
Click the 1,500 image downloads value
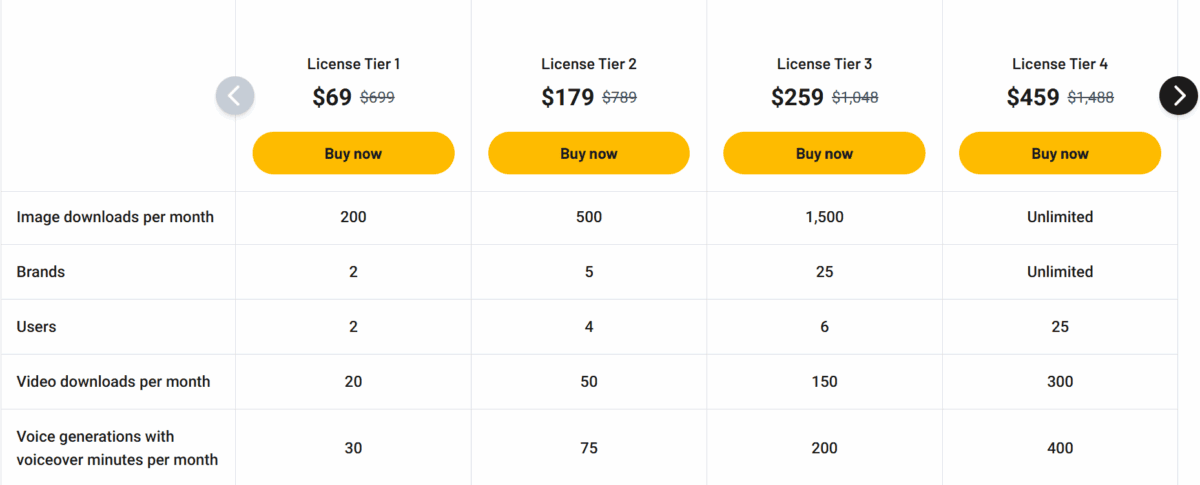click(x=825, y=217)
